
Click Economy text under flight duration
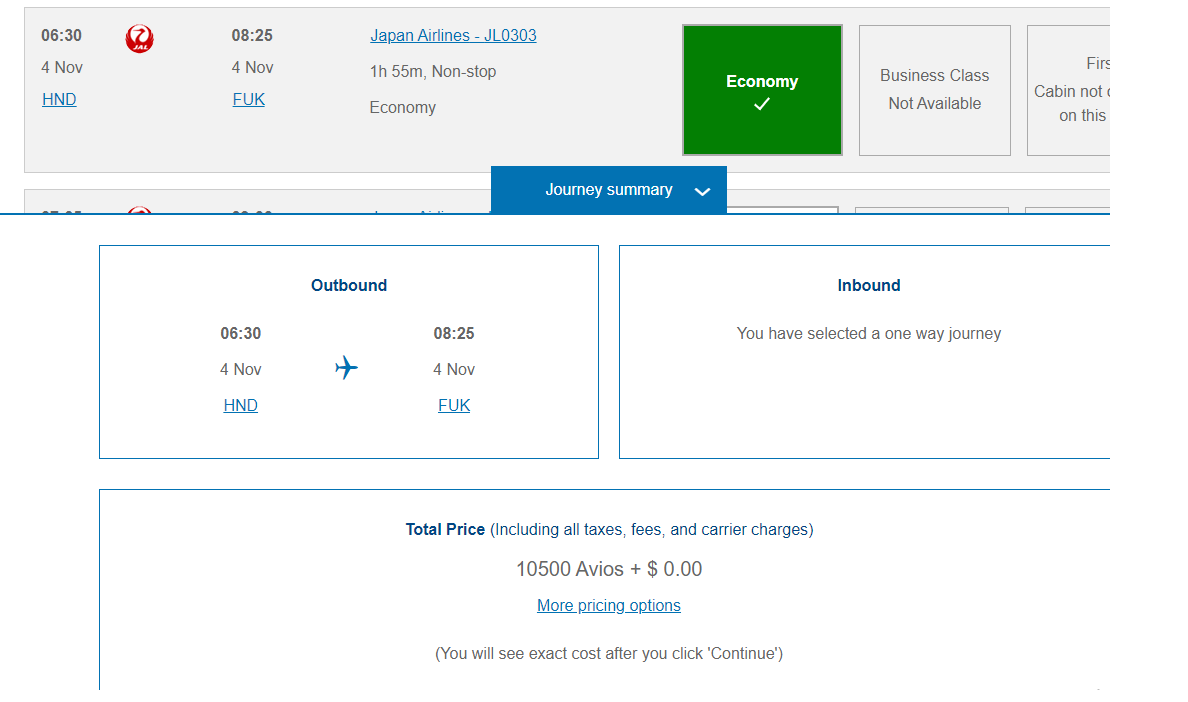[x=402, y=108]
